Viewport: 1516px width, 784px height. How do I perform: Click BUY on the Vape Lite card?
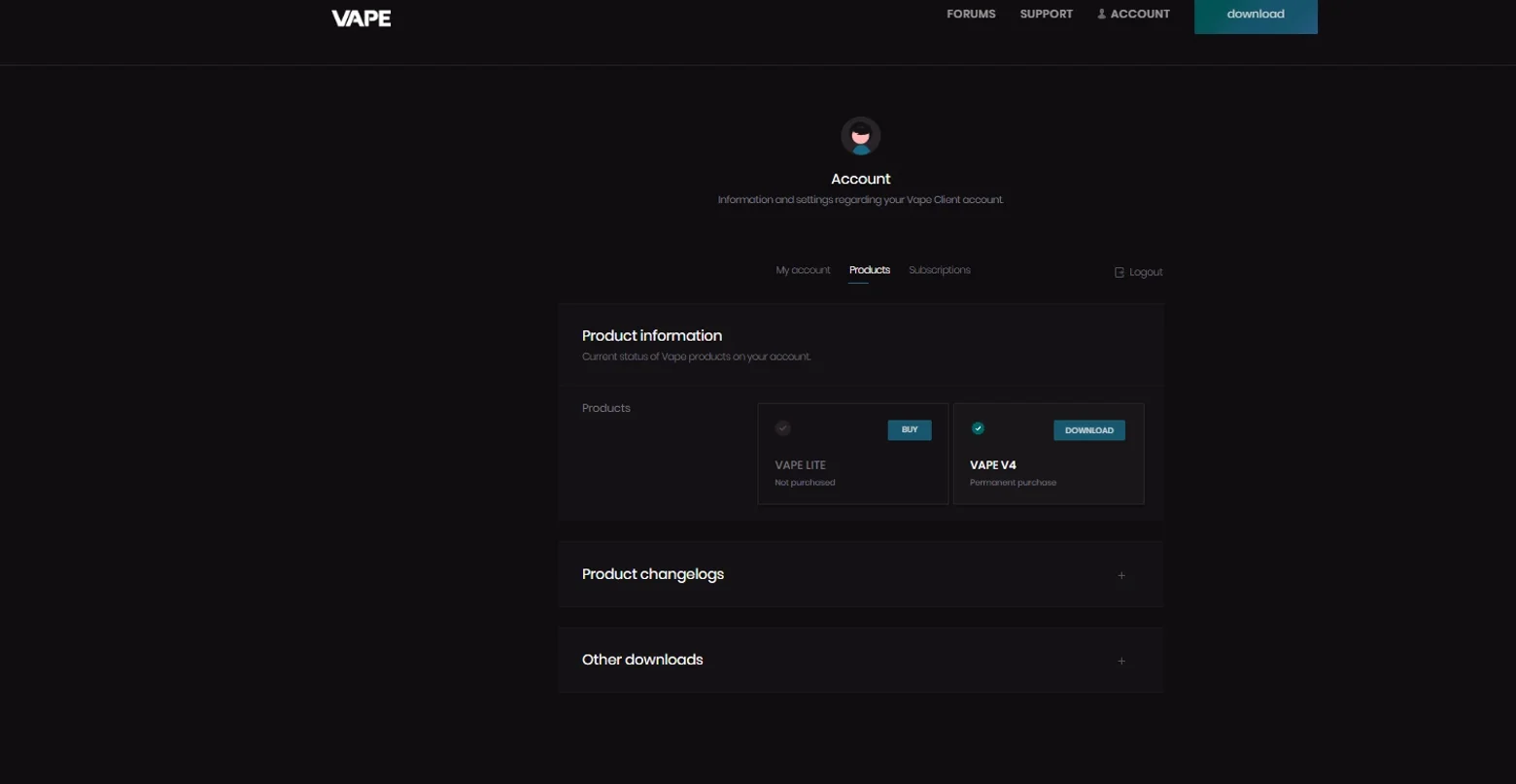pyautogui.click(x=910, y=429)
